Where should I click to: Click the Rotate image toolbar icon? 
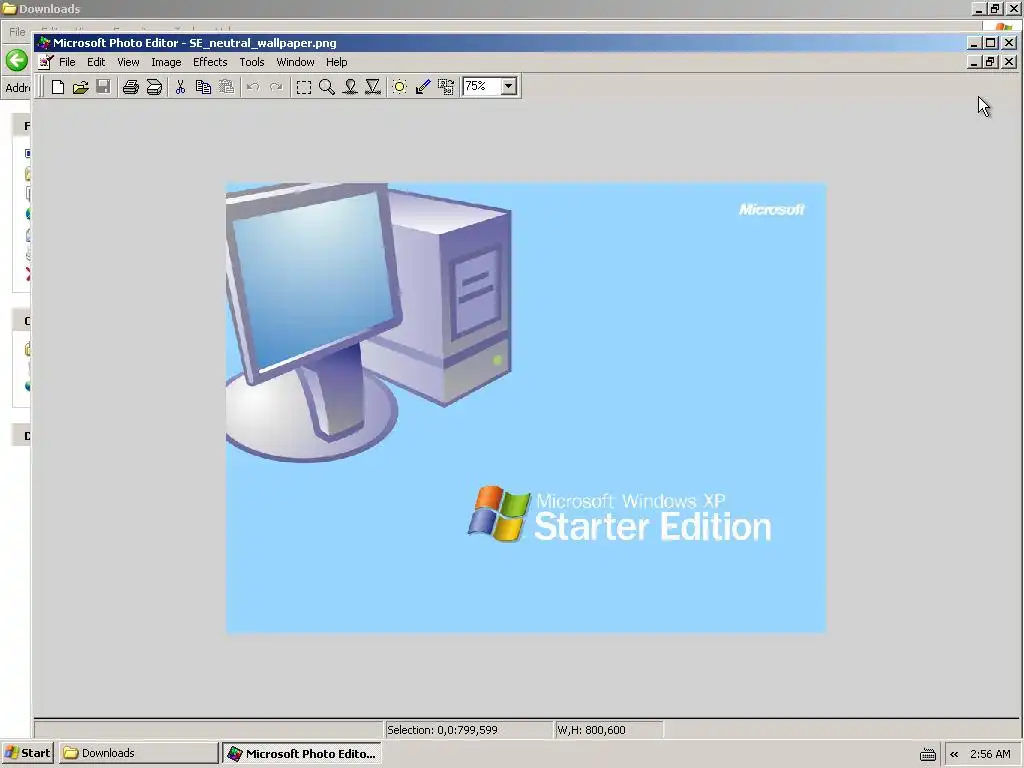(x=446, y=87)
